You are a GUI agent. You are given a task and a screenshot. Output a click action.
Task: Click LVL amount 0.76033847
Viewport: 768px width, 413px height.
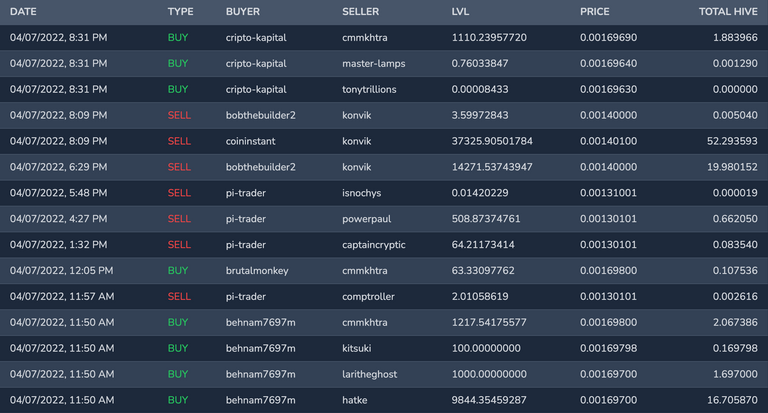click(x=480, y=64)
